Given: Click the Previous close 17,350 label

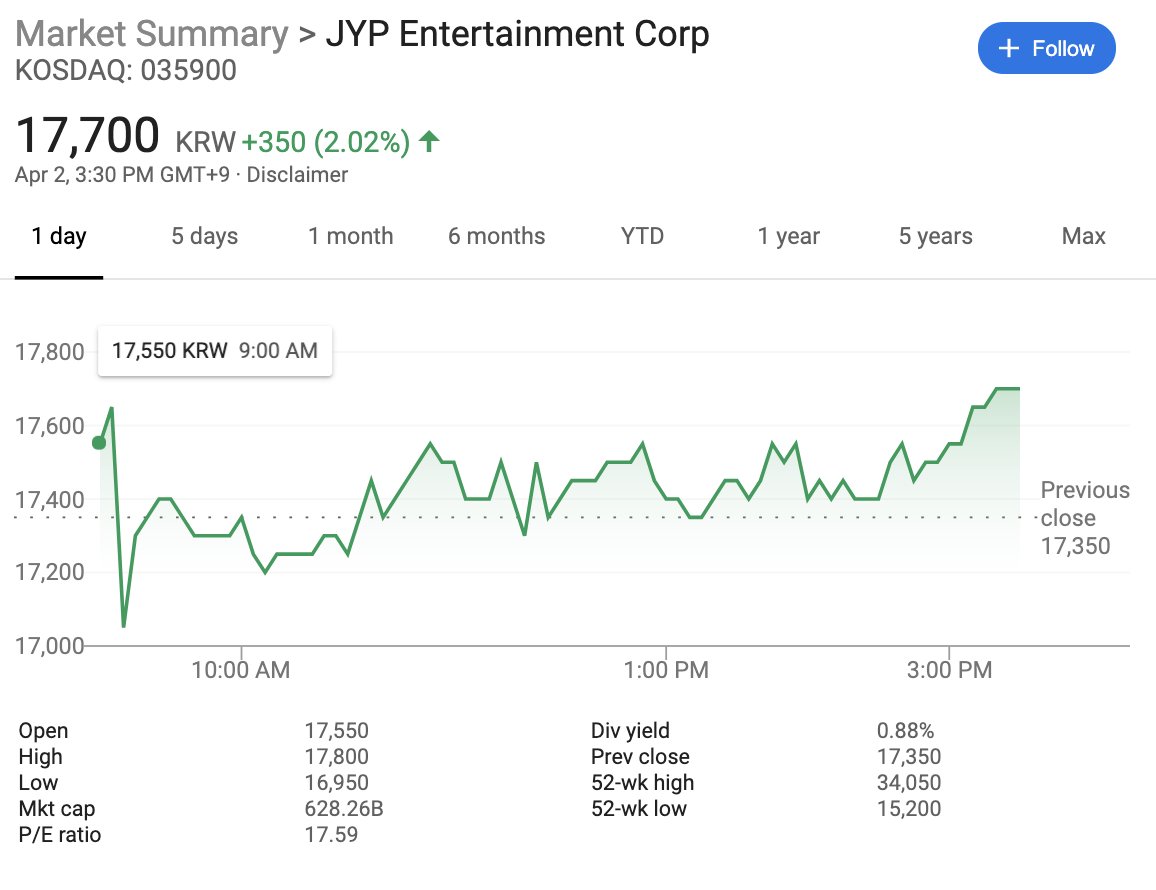Looking at the screenshot, I should pos(1084,518).
